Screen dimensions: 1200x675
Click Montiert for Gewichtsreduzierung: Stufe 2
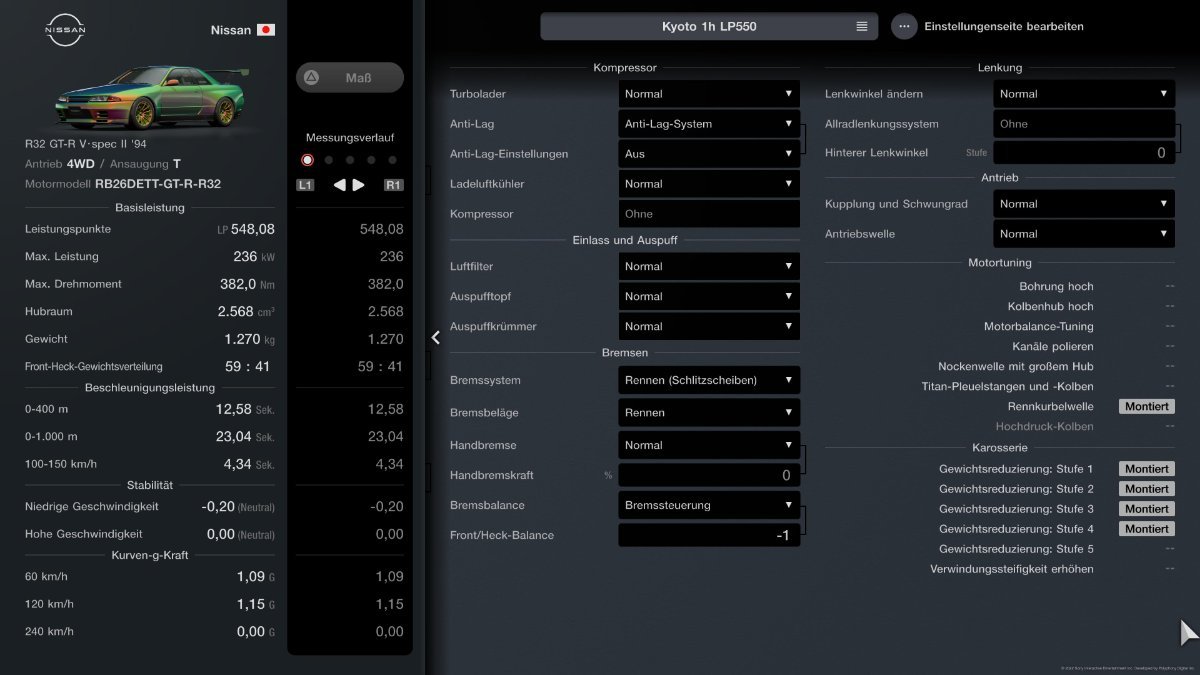[1146, 489]
